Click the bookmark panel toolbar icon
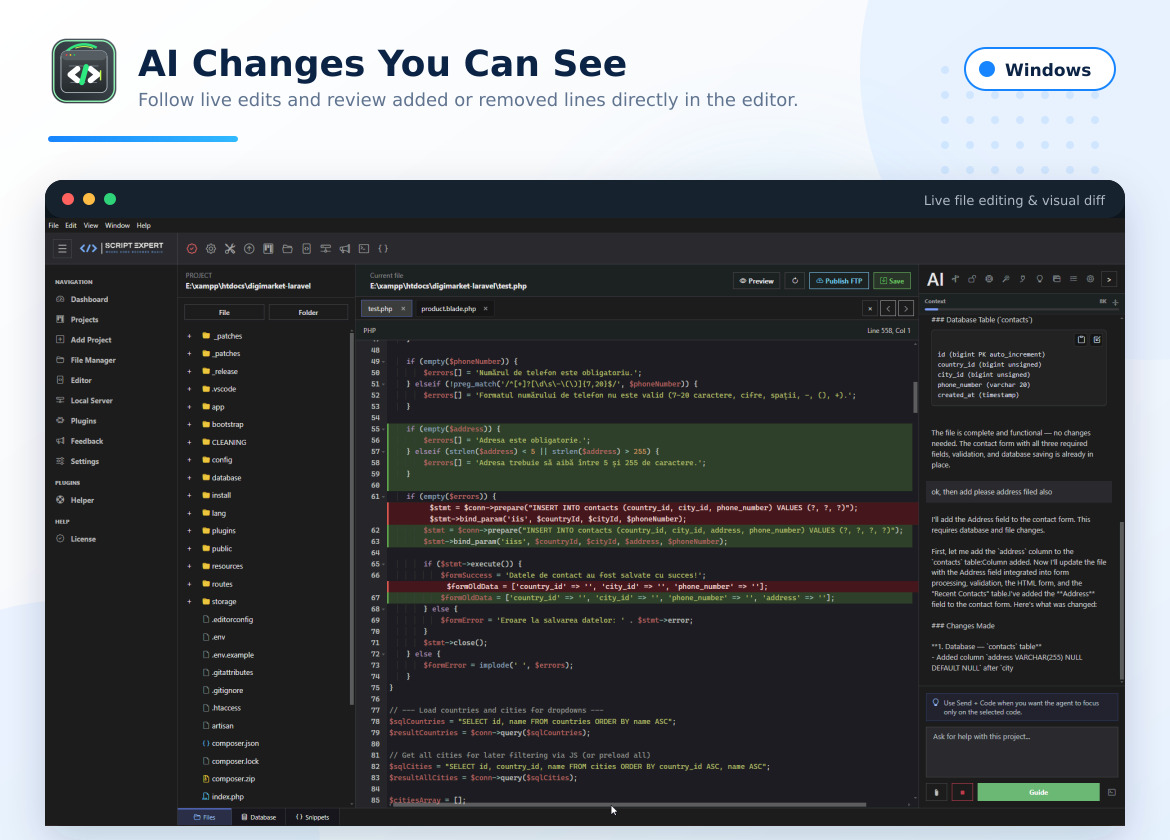 (268, 248)
